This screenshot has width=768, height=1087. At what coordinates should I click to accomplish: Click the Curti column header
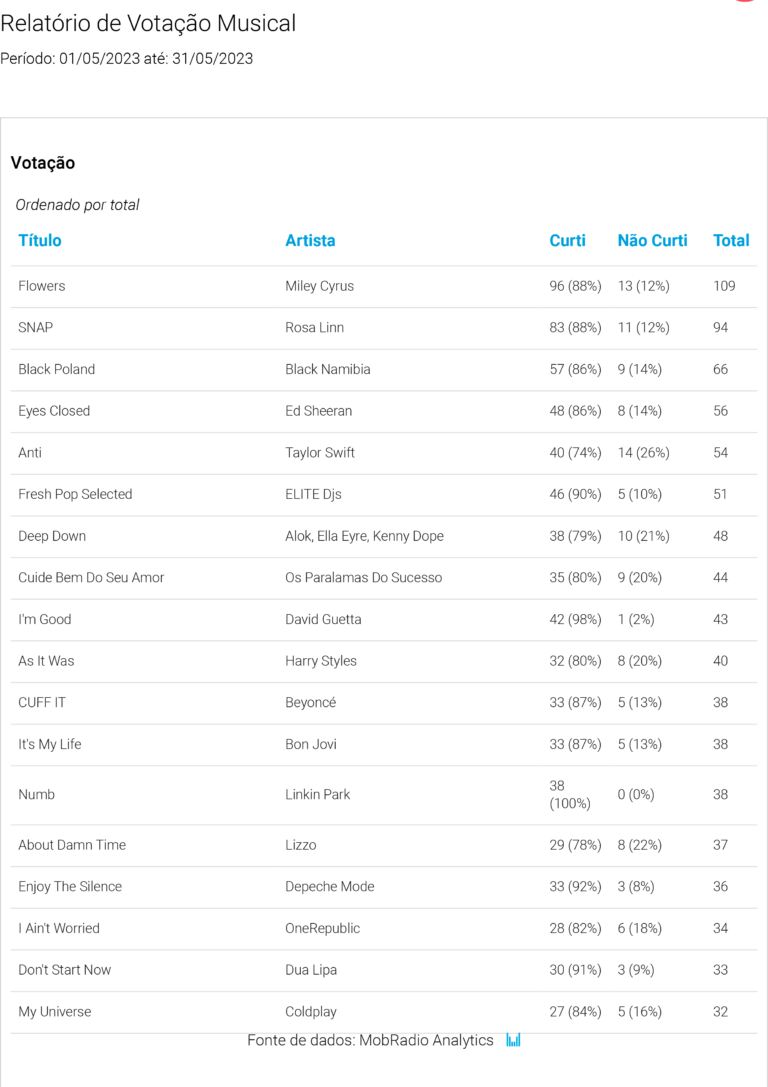[567, 240]
